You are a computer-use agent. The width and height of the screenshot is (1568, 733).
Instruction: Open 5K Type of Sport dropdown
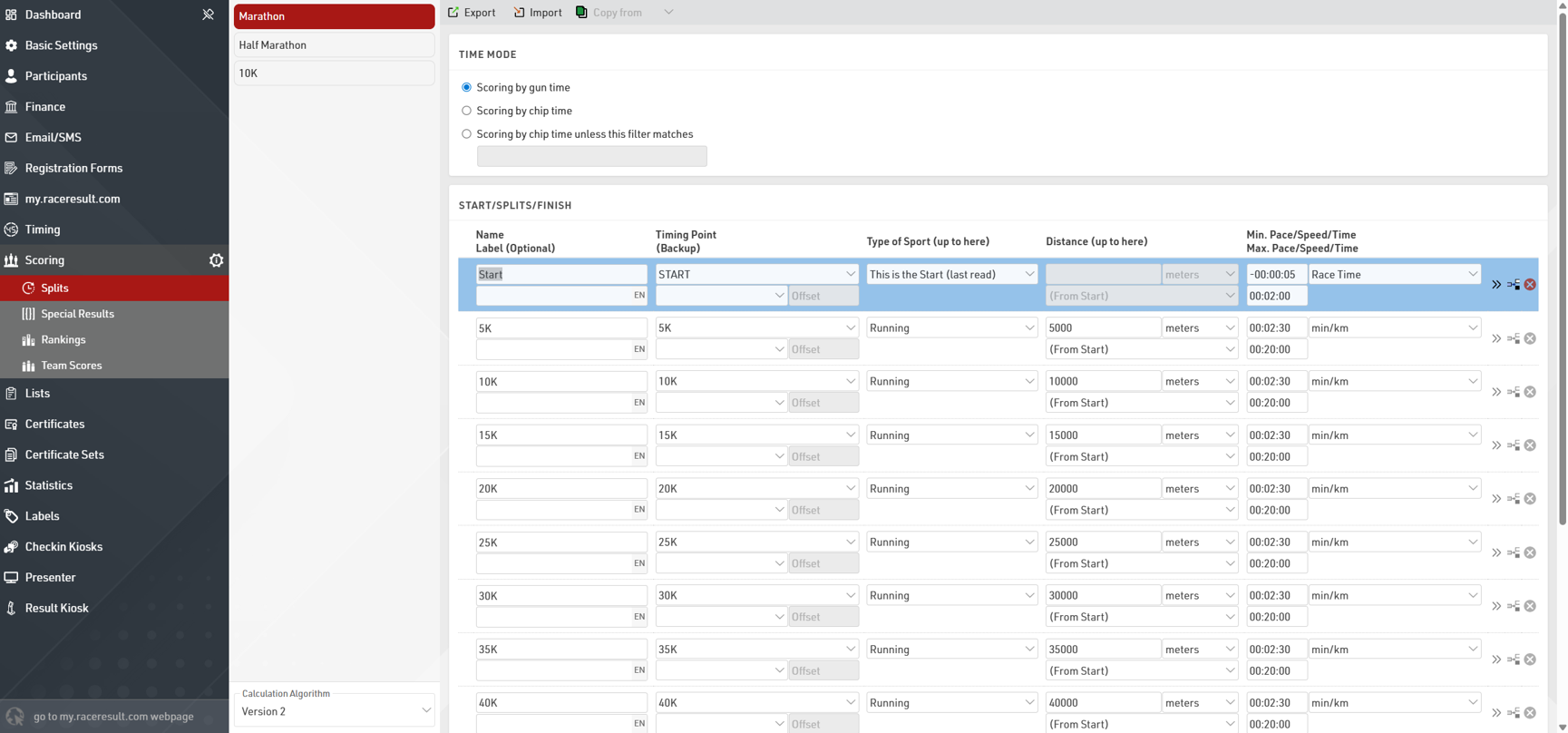click(951, 327)
